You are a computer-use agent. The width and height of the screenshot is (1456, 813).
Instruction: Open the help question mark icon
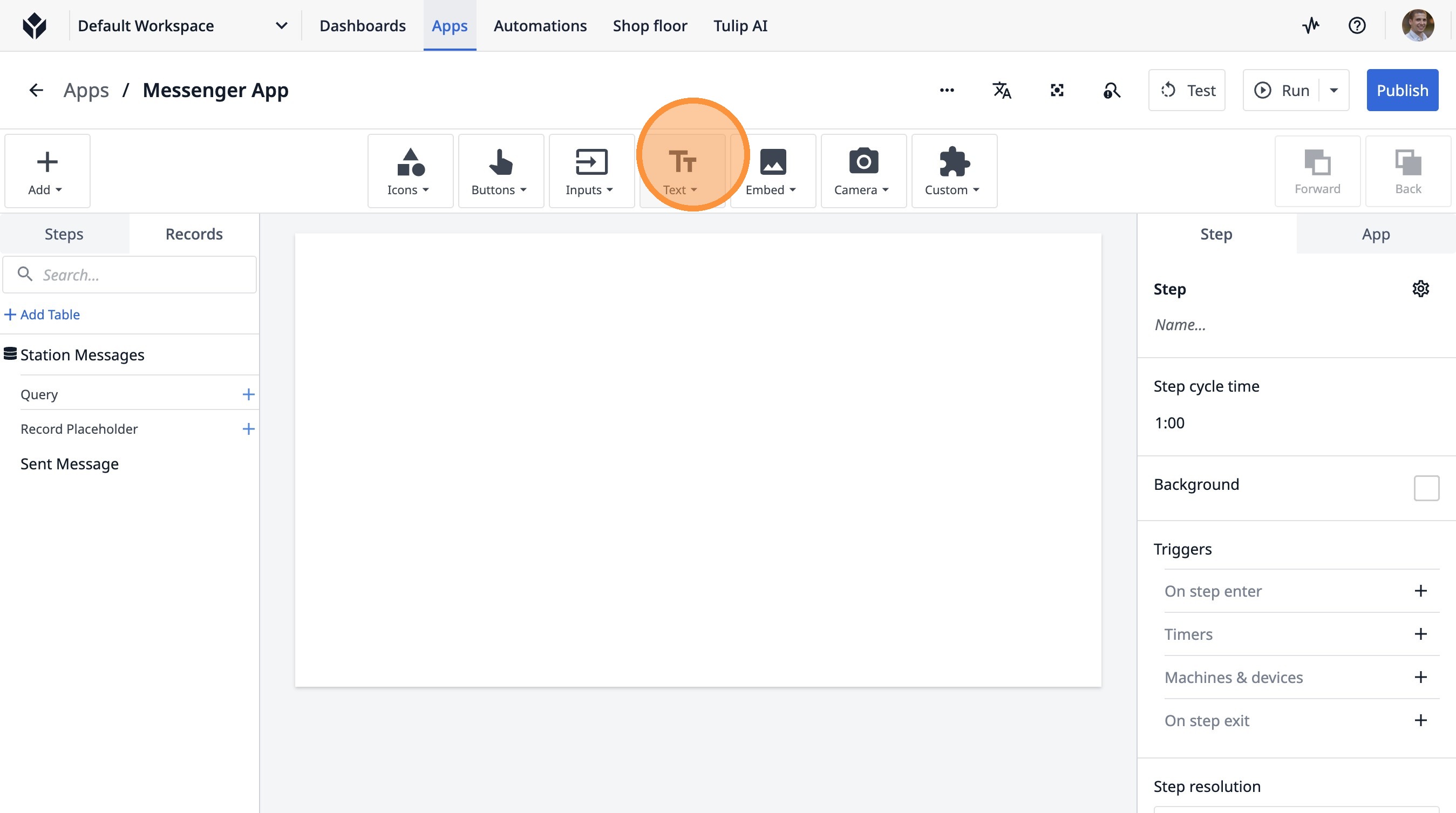[x=1357, y=25]
